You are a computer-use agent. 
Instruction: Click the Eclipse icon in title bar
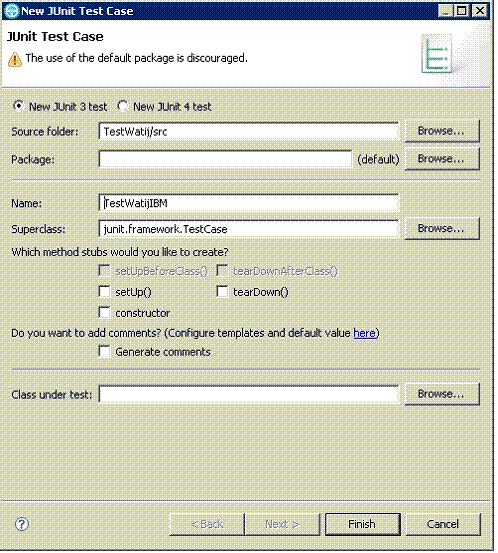(11, 11)
